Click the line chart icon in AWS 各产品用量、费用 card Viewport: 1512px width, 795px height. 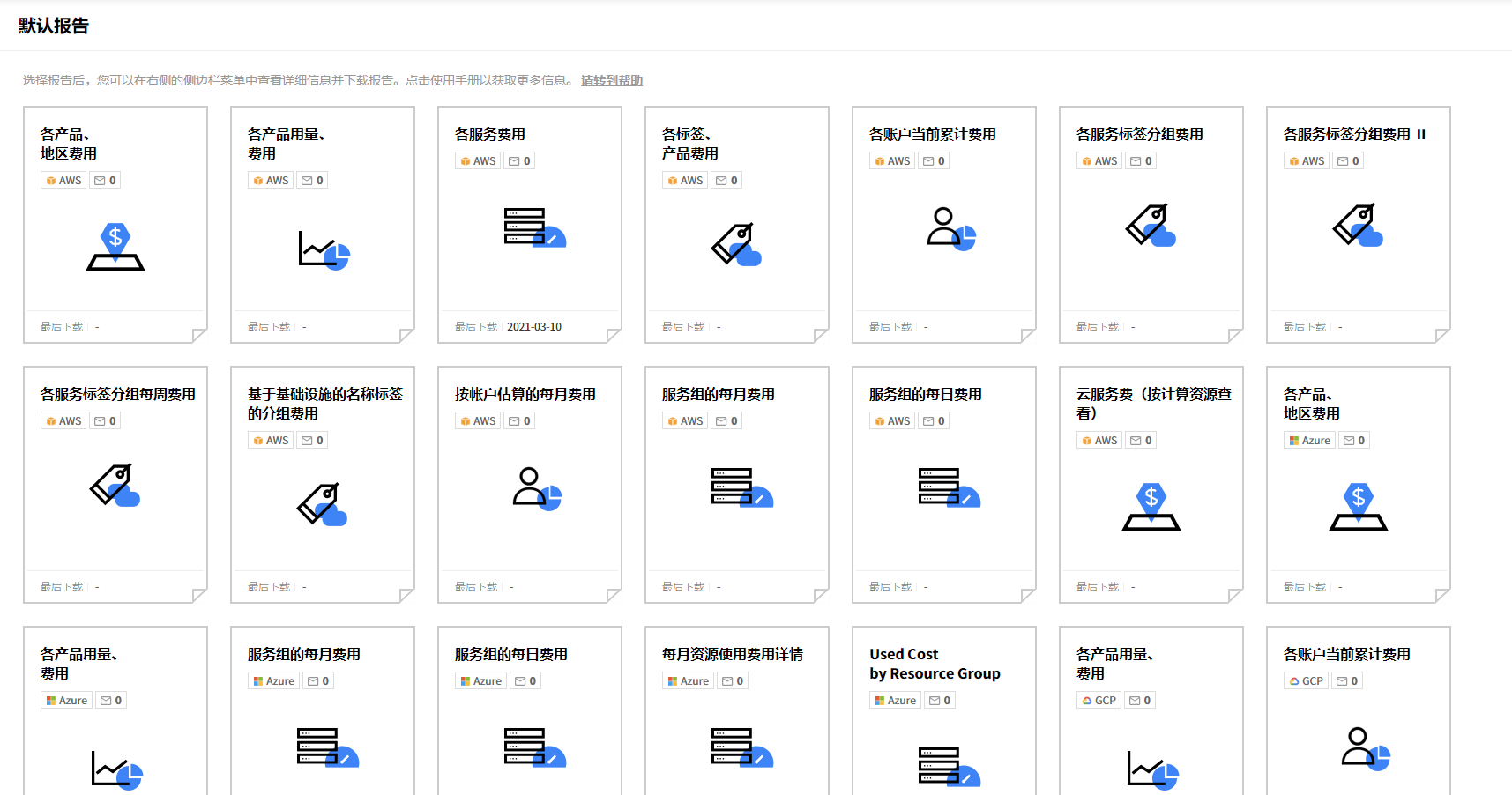324,249
